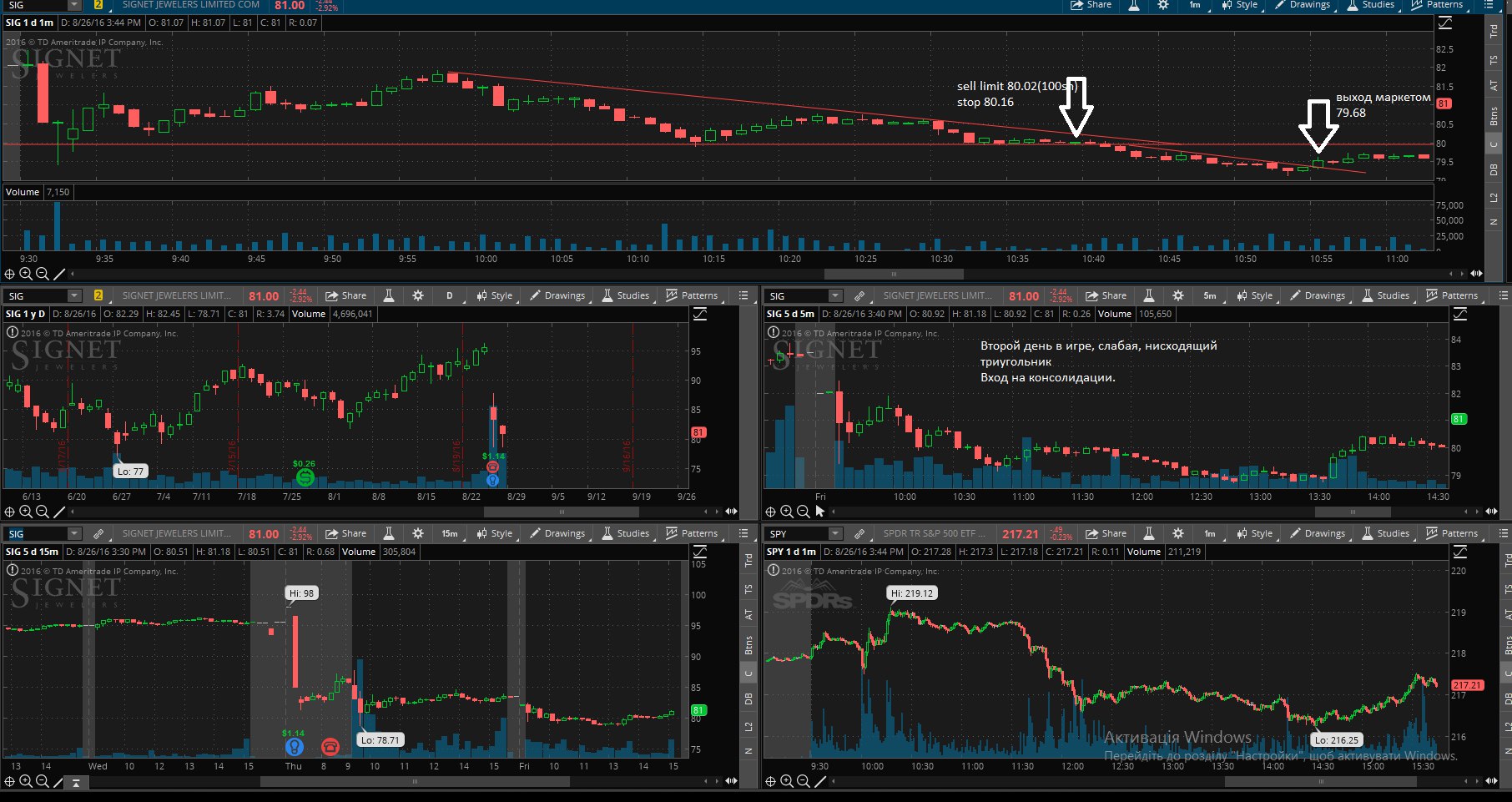
Task: Click green $0.26 dividend icon on daily chart
Action: point(305,477)
